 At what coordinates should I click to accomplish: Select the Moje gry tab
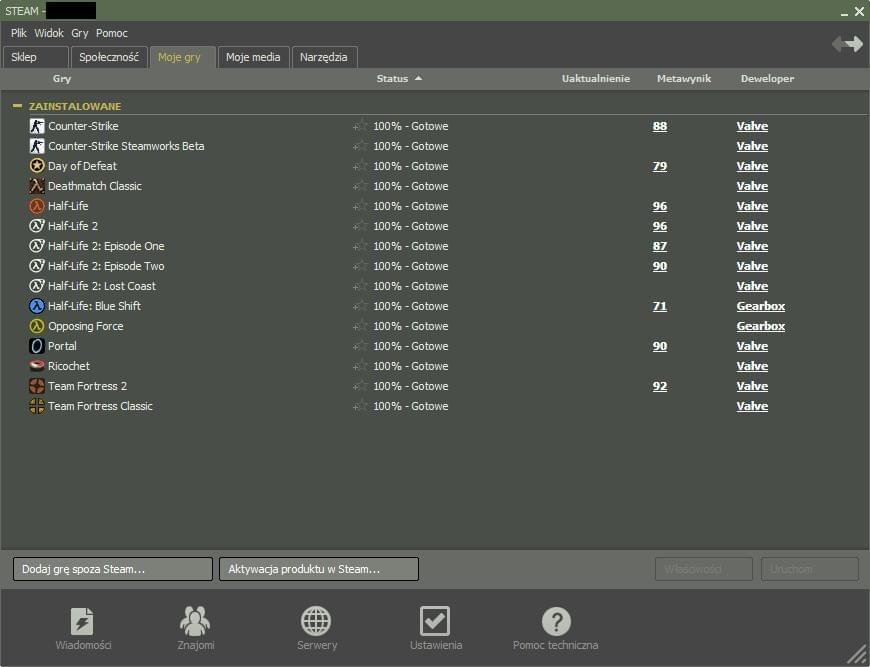pos(183,57)
